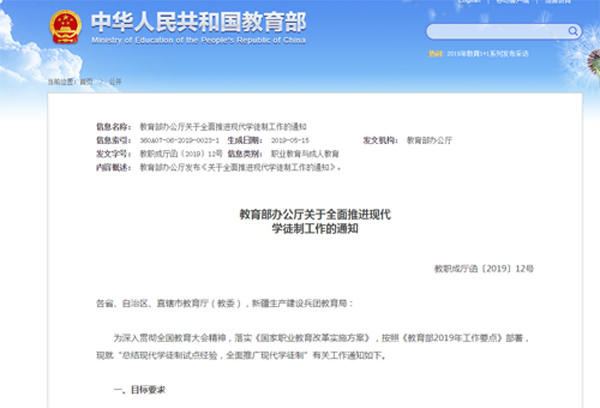Screen dimensions: 600x408
Task: Click the 首页 breadcrumb link
Action: (x=86, y=82)
